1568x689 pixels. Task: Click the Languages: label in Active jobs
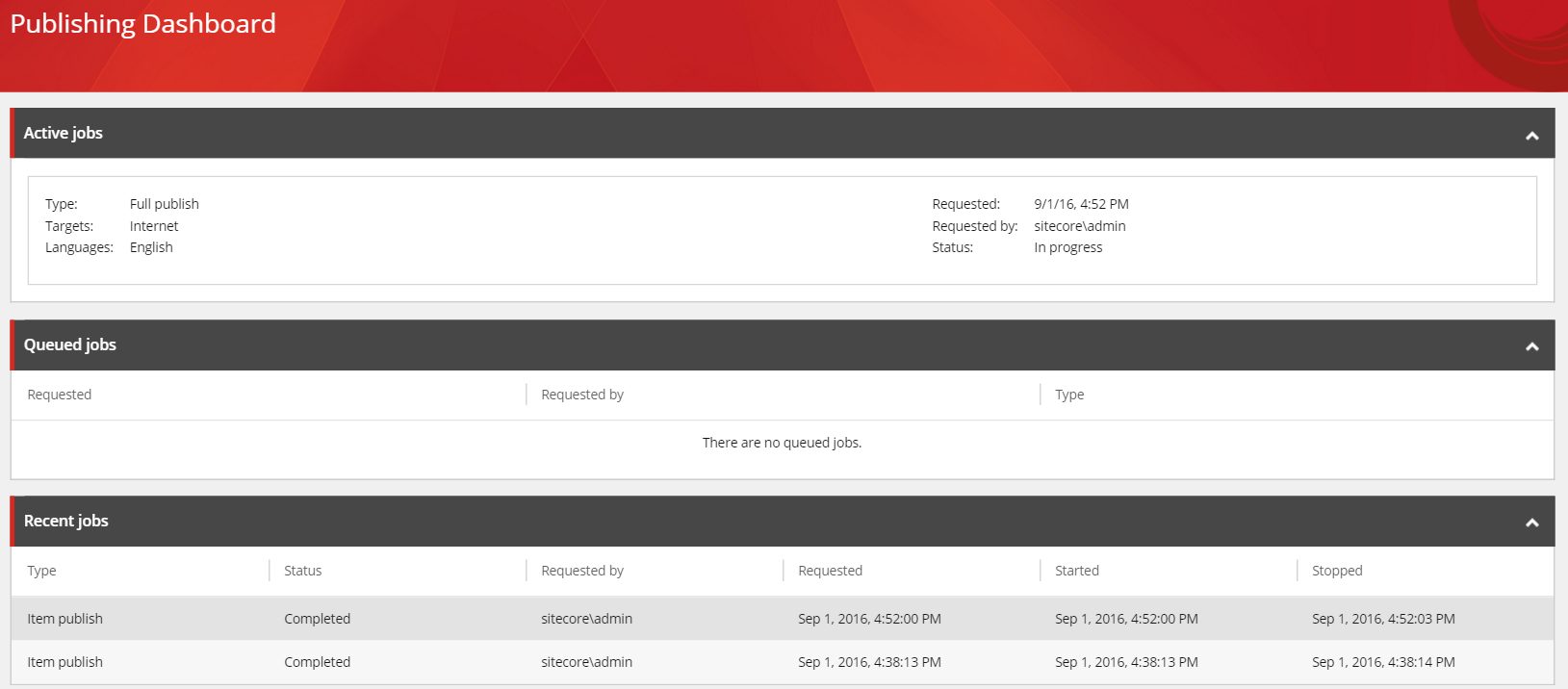click(x=79, y=247)
